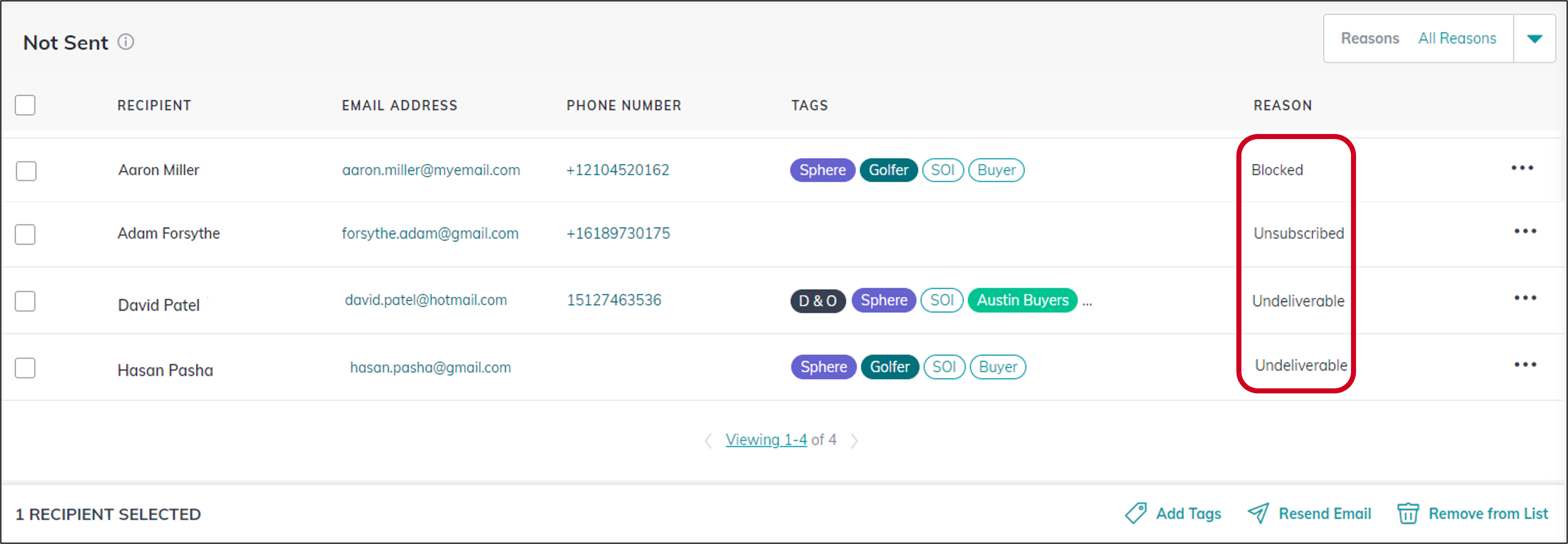Click recipient name Adam Forsythe
The height and width of the screenshot is (544, 1568).
[168, 233]
